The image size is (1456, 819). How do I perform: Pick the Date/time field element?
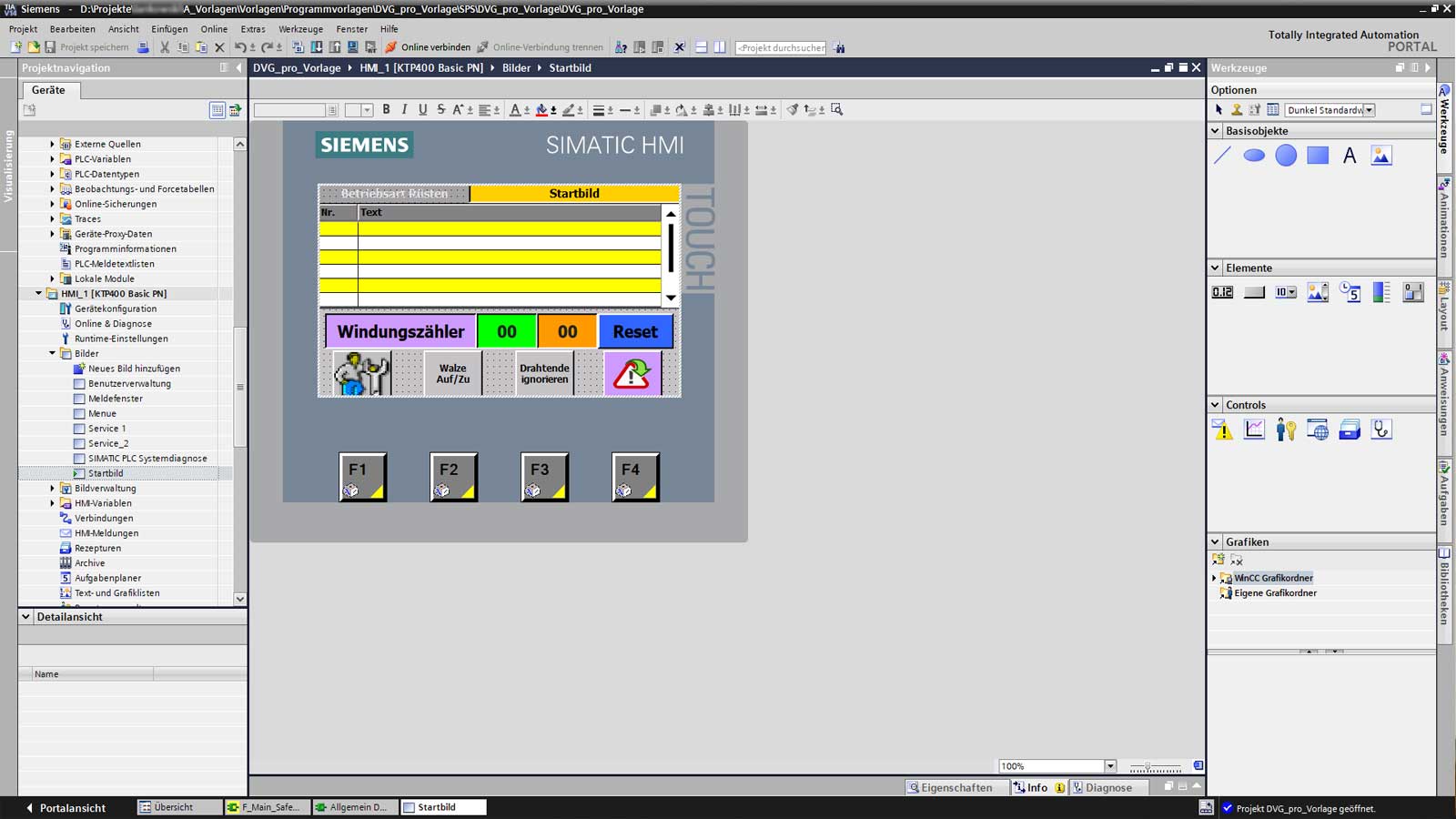coord(1350,292)
